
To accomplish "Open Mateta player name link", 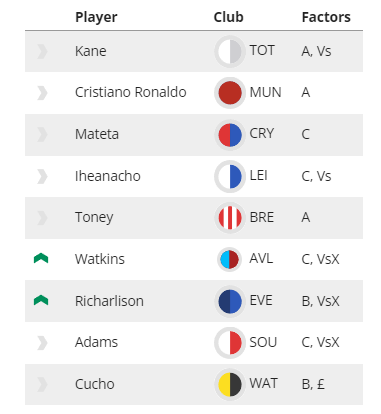I will [97, 134].
